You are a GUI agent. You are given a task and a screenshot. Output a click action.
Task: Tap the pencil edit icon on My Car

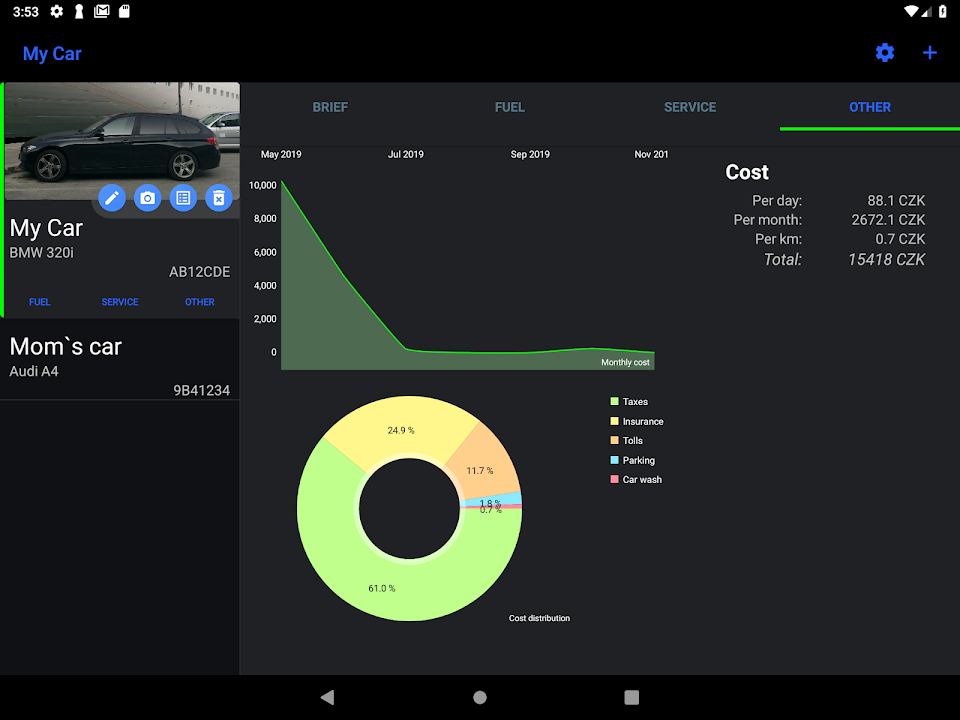pos(112,198)
